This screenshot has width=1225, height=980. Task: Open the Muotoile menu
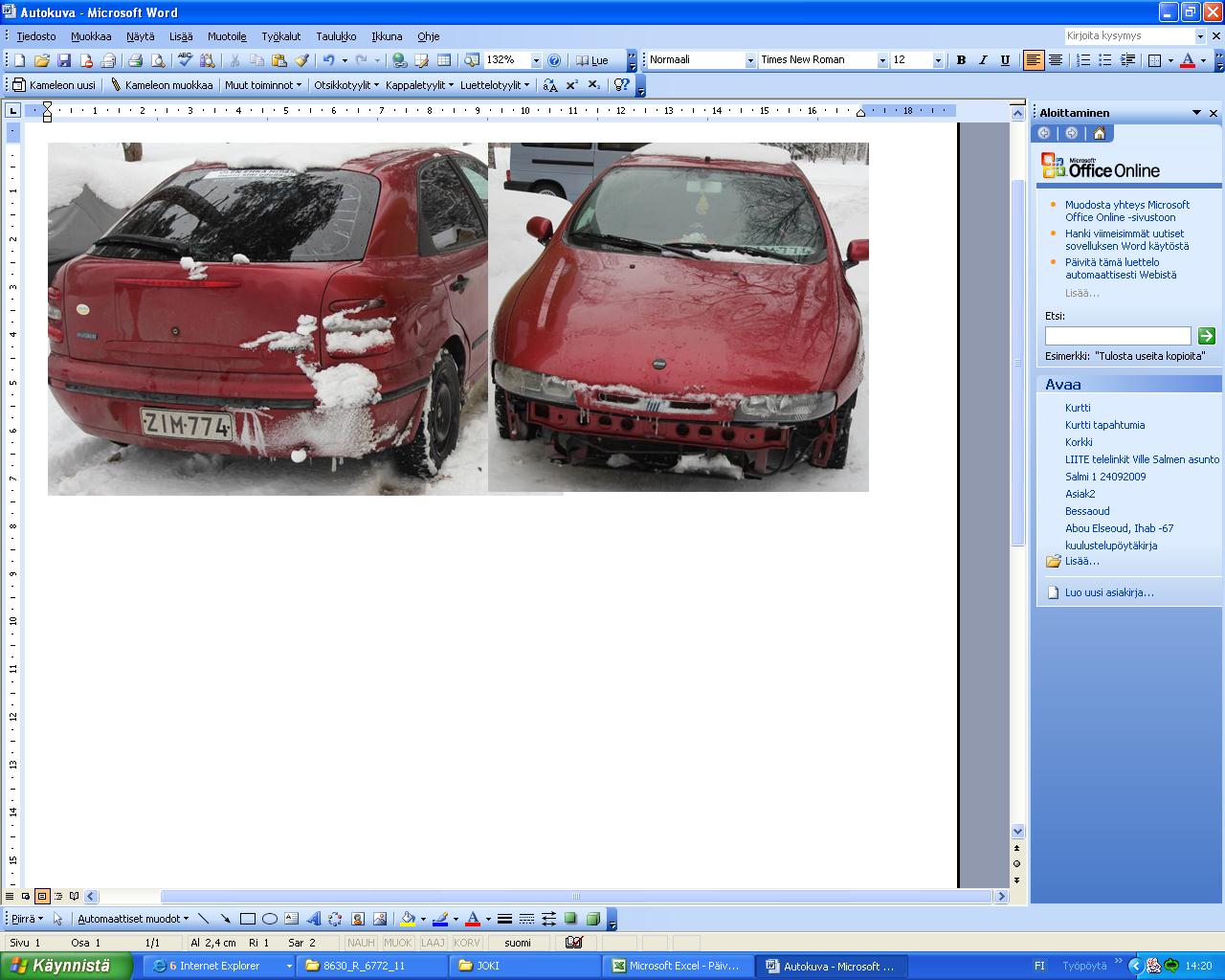point(227,36)
